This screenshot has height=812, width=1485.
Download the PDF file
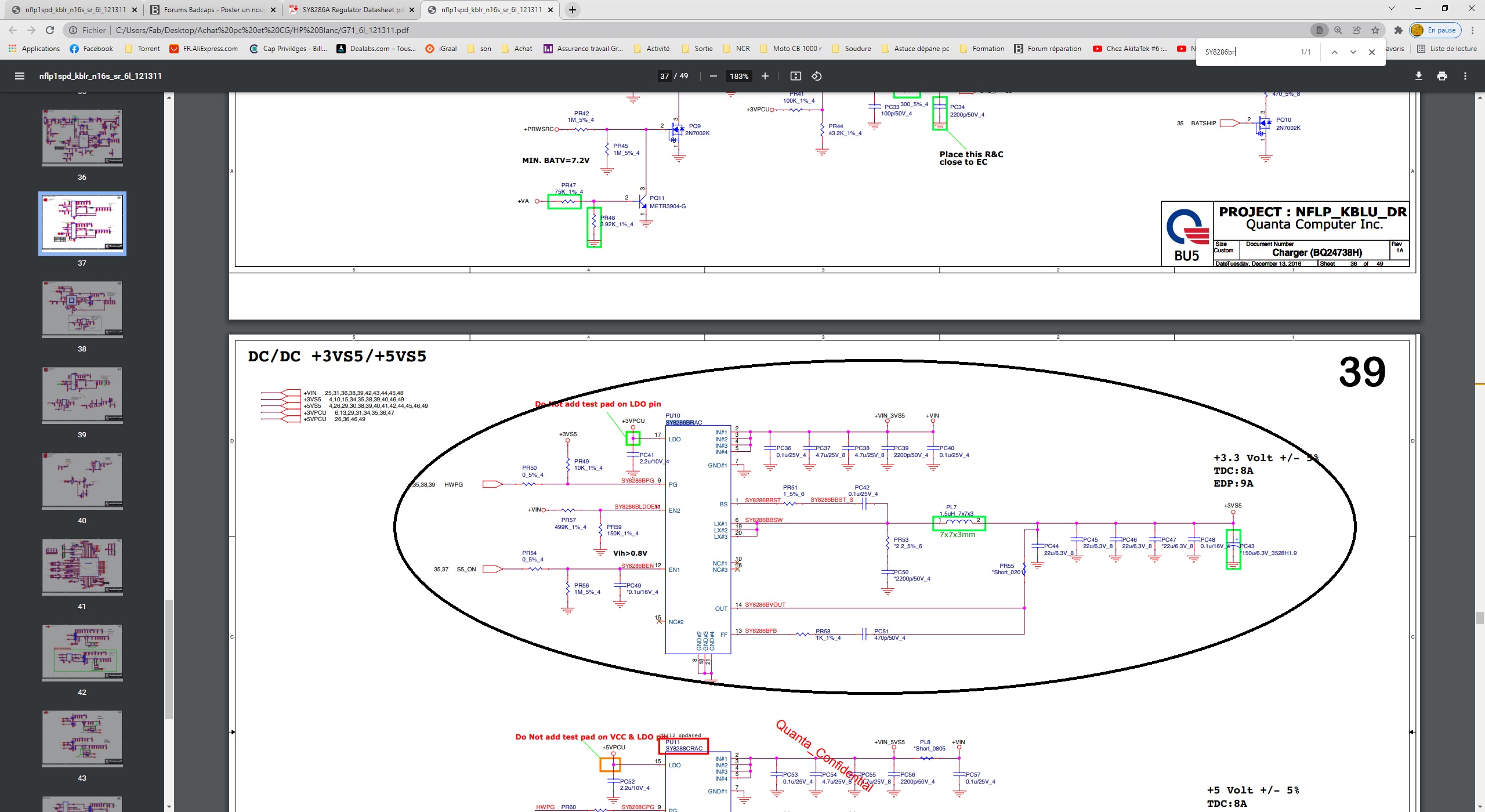pos(1419,76)
